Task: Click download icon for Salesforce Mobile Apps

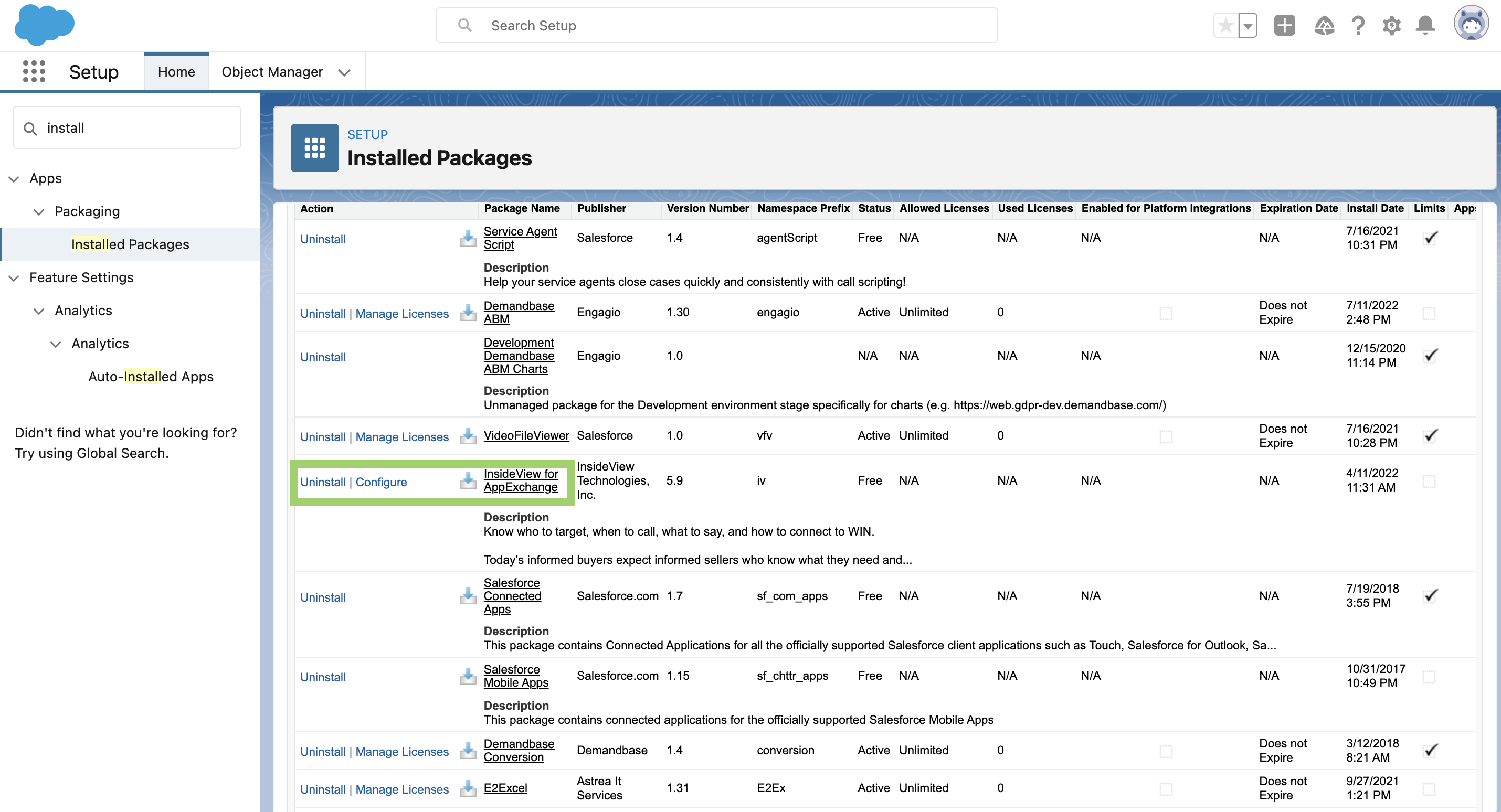Action: [467, 676]
